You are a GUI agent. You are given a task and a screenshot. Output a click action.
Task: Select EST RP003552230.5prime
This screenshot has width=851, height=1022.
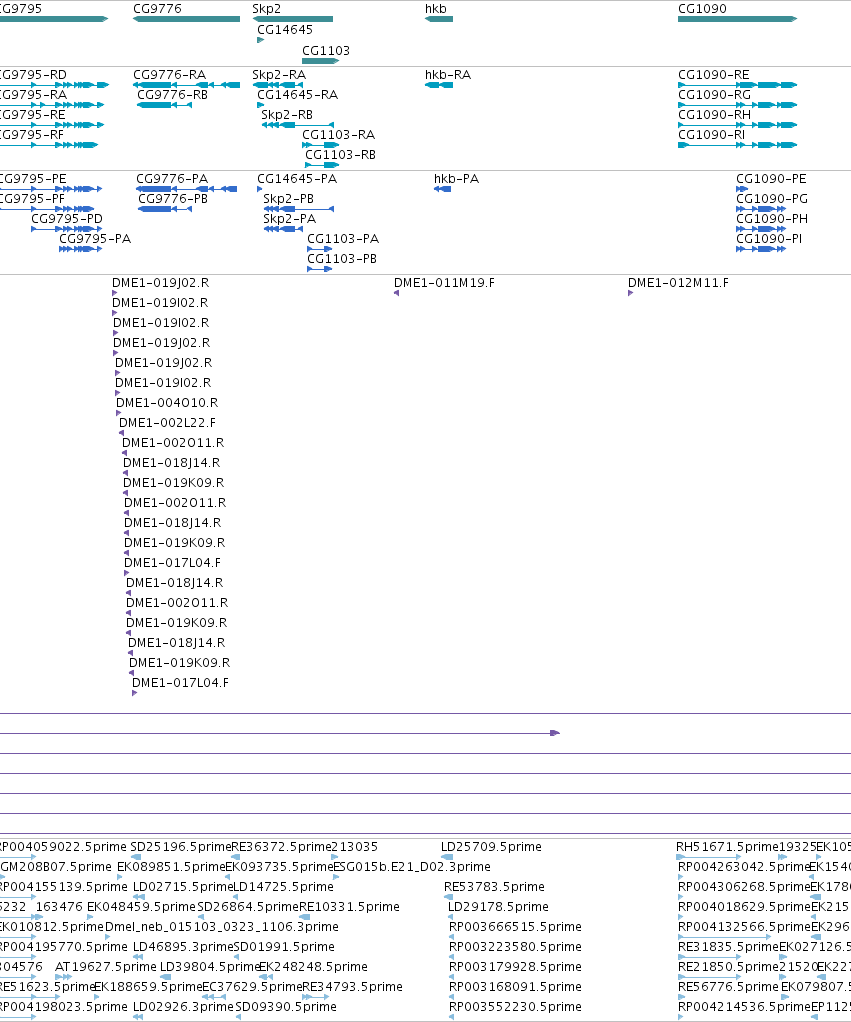tap(515, 1007)
